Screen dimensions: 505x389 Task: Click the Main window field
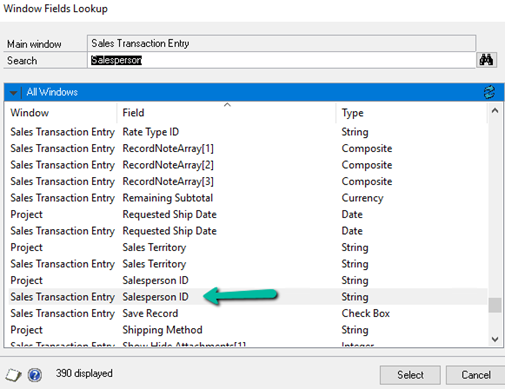click(281, 43)
